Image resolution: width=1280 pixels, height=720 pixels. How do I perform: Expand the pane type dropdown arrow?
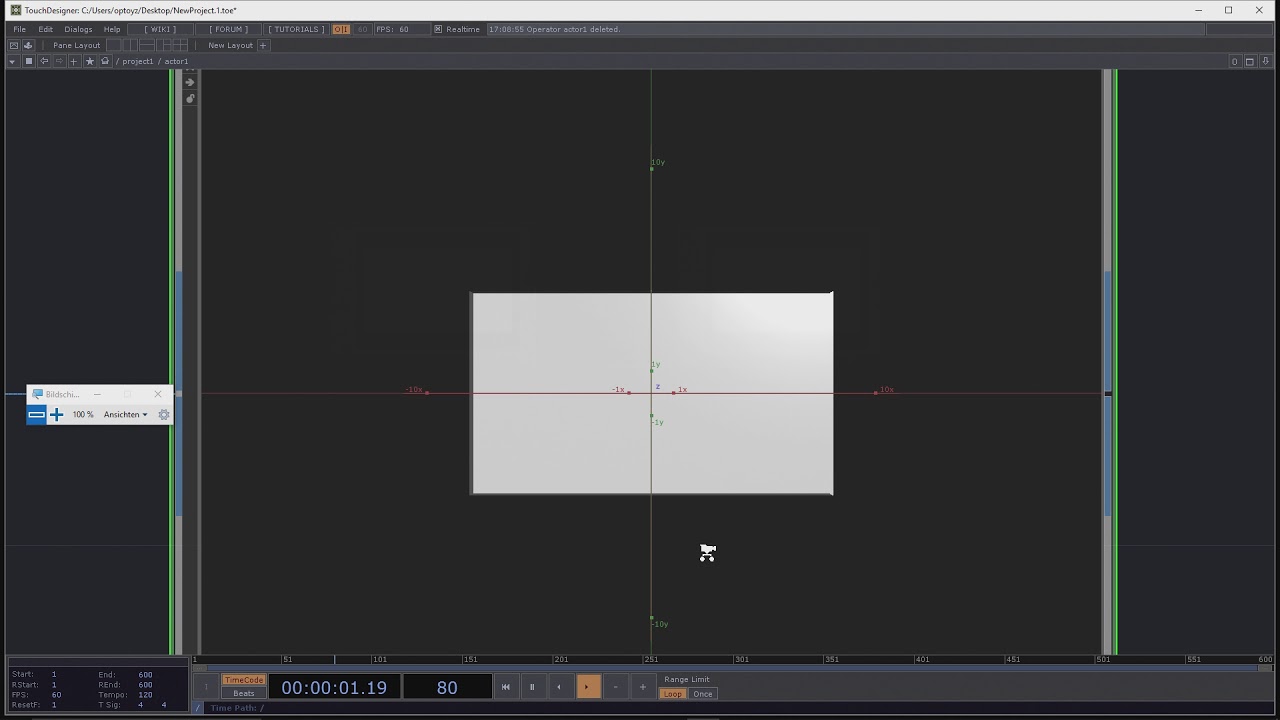[x=12, y=61]
